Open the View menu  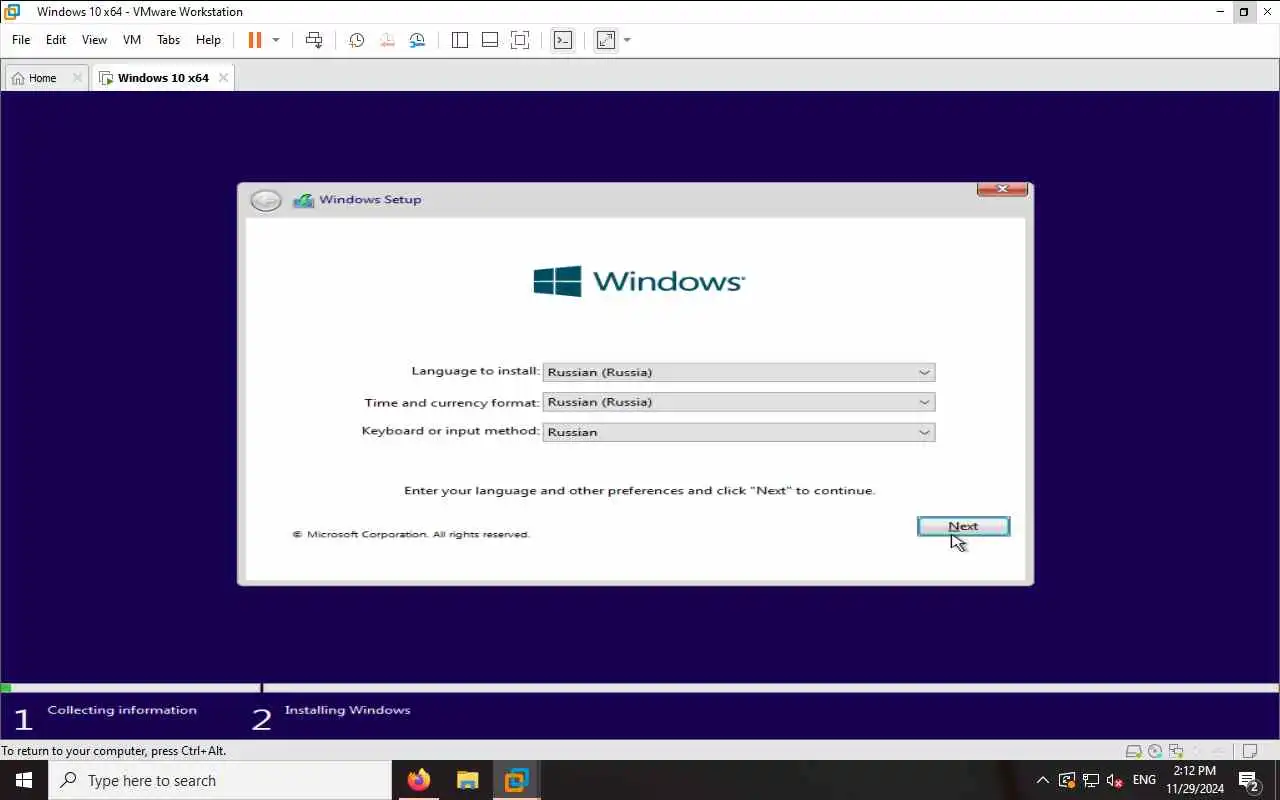[94, 40]
